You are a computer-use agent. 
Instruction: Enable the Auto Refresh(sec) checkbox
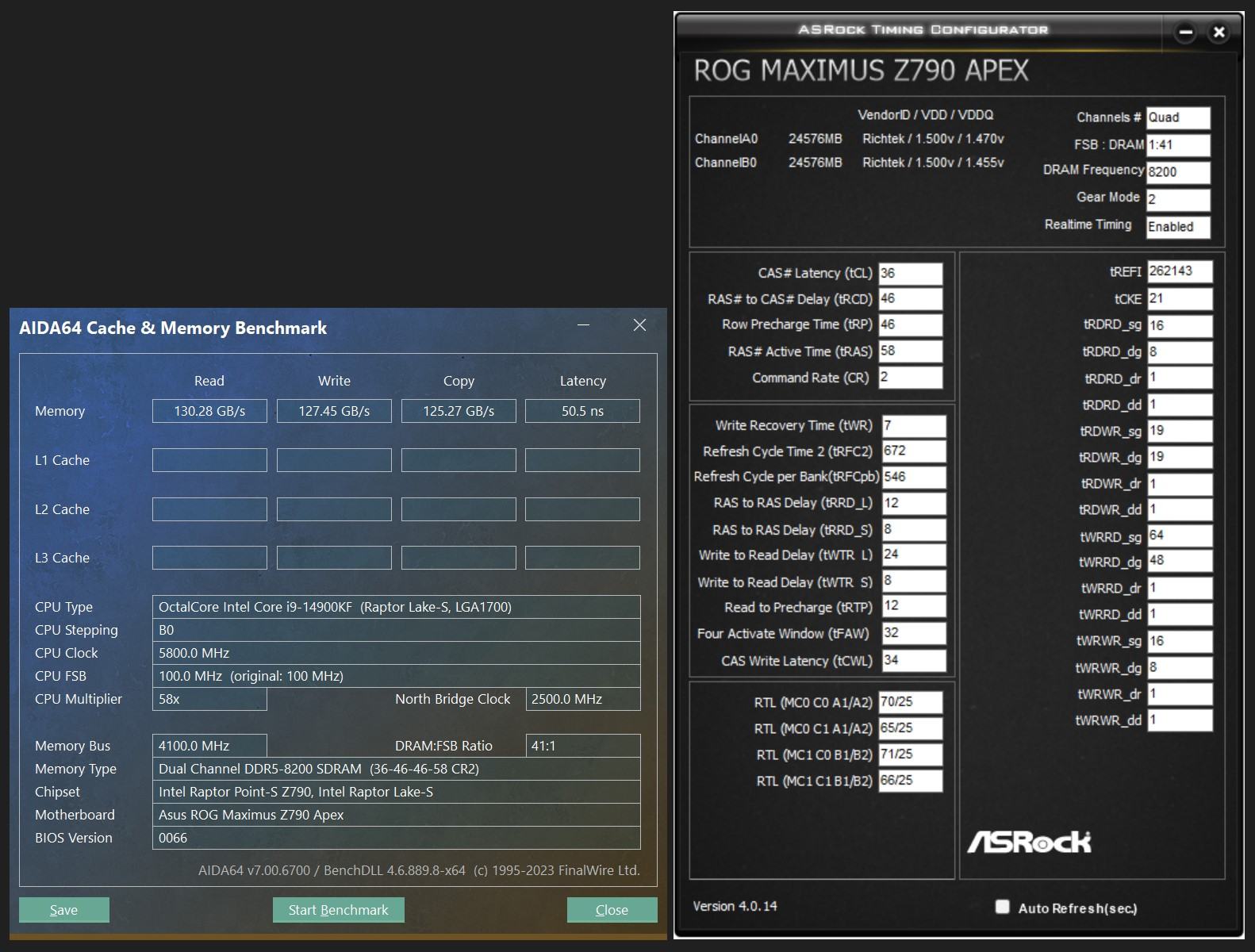click(x=1003, y=907)
